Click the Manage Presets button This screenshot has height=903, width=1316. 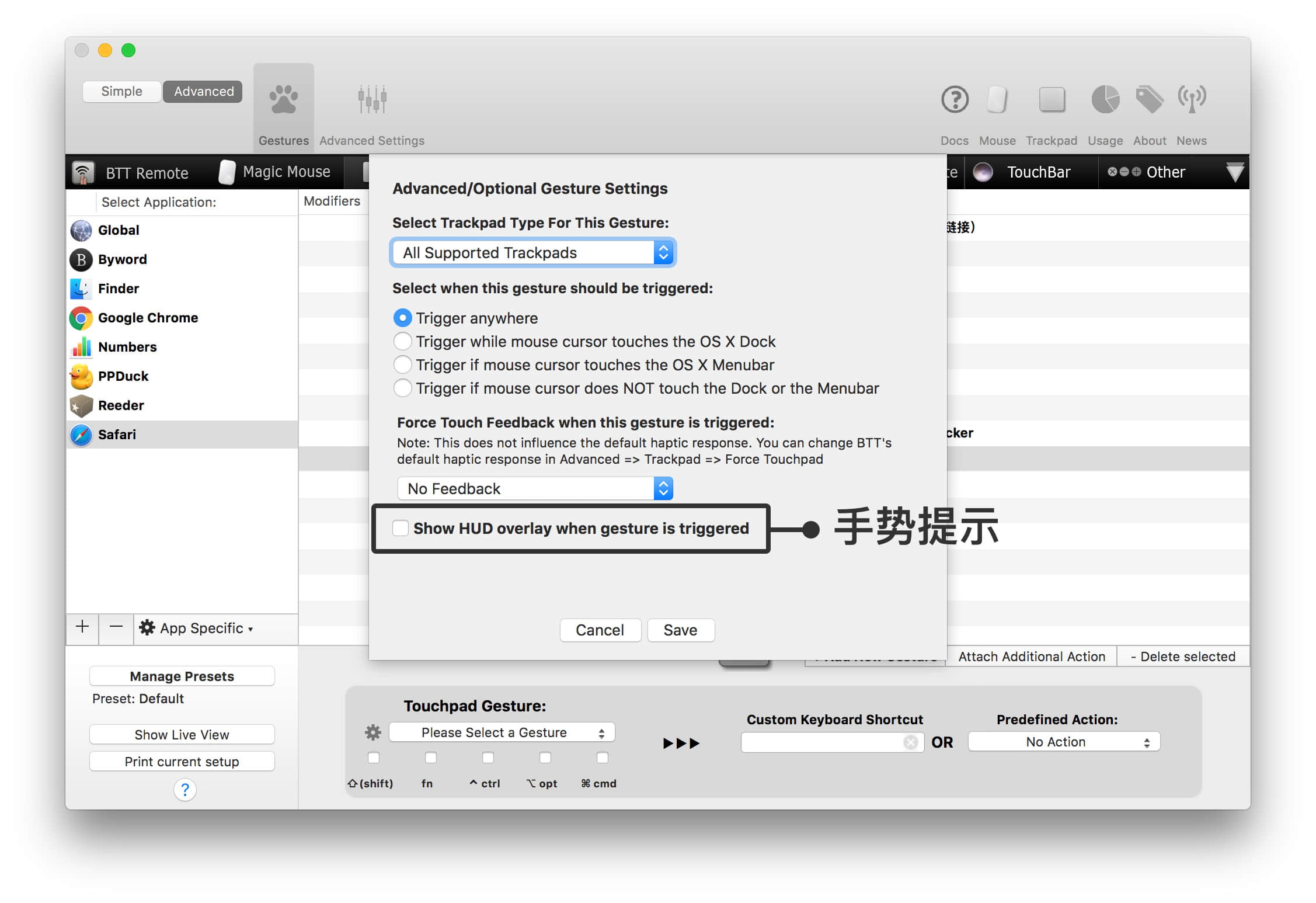point(182,676)
